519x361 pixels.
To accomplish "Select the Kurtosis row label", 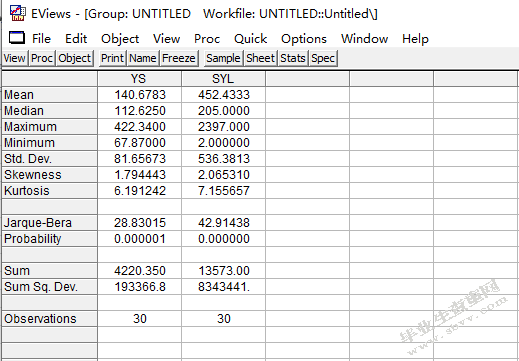I will tap(49, 191).
